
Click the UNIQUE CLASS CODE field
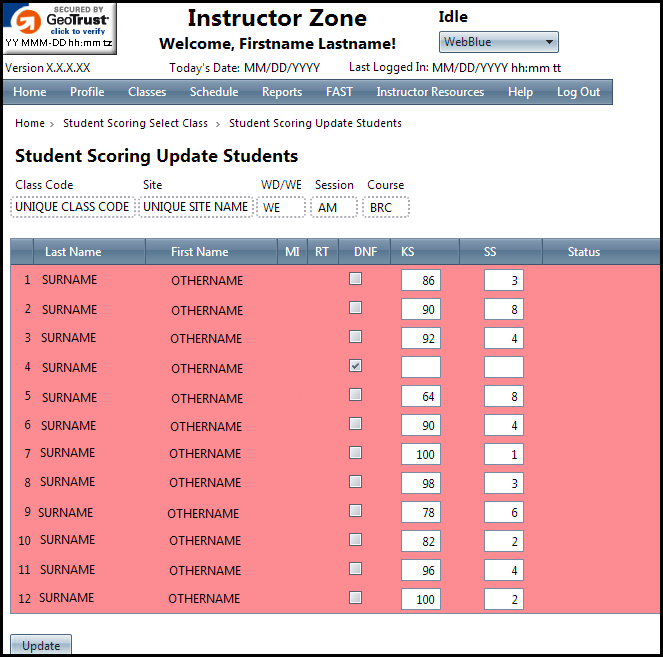tap(72, 207)
